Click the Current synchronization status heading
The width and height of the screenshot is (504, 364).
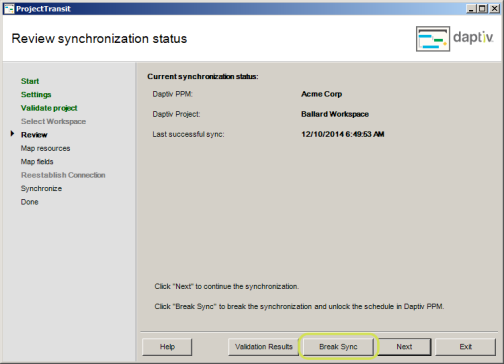click(203, 76)
